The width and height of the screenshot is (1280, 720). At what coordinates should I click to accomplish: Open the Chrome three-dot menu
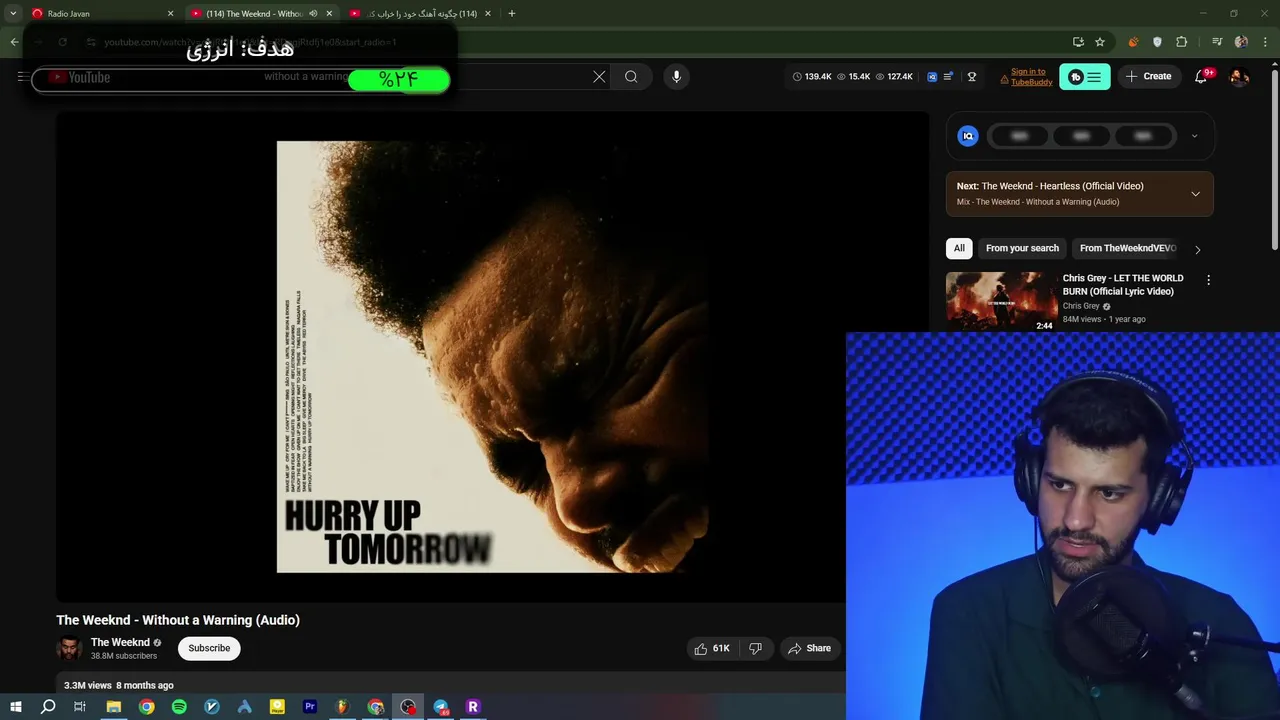pos(1266,42)
